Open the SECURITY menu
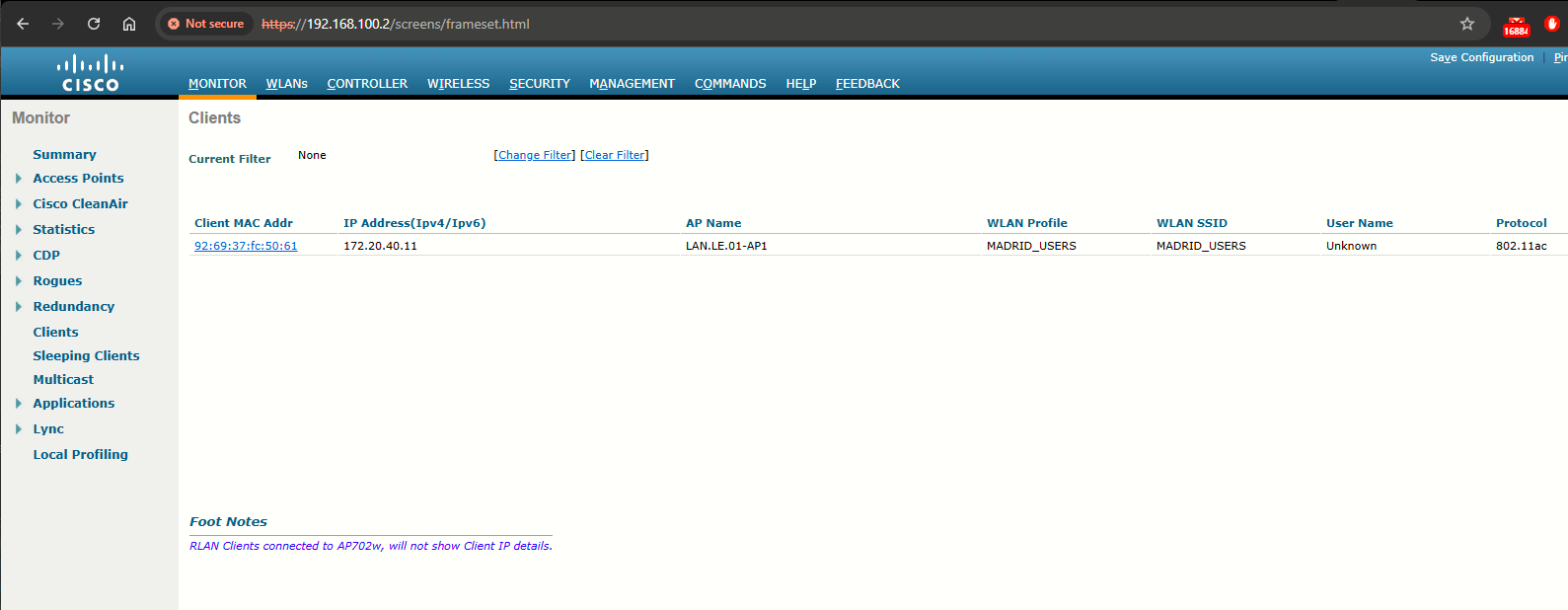Screen dimensions: 1568x610 click(540, 84)
